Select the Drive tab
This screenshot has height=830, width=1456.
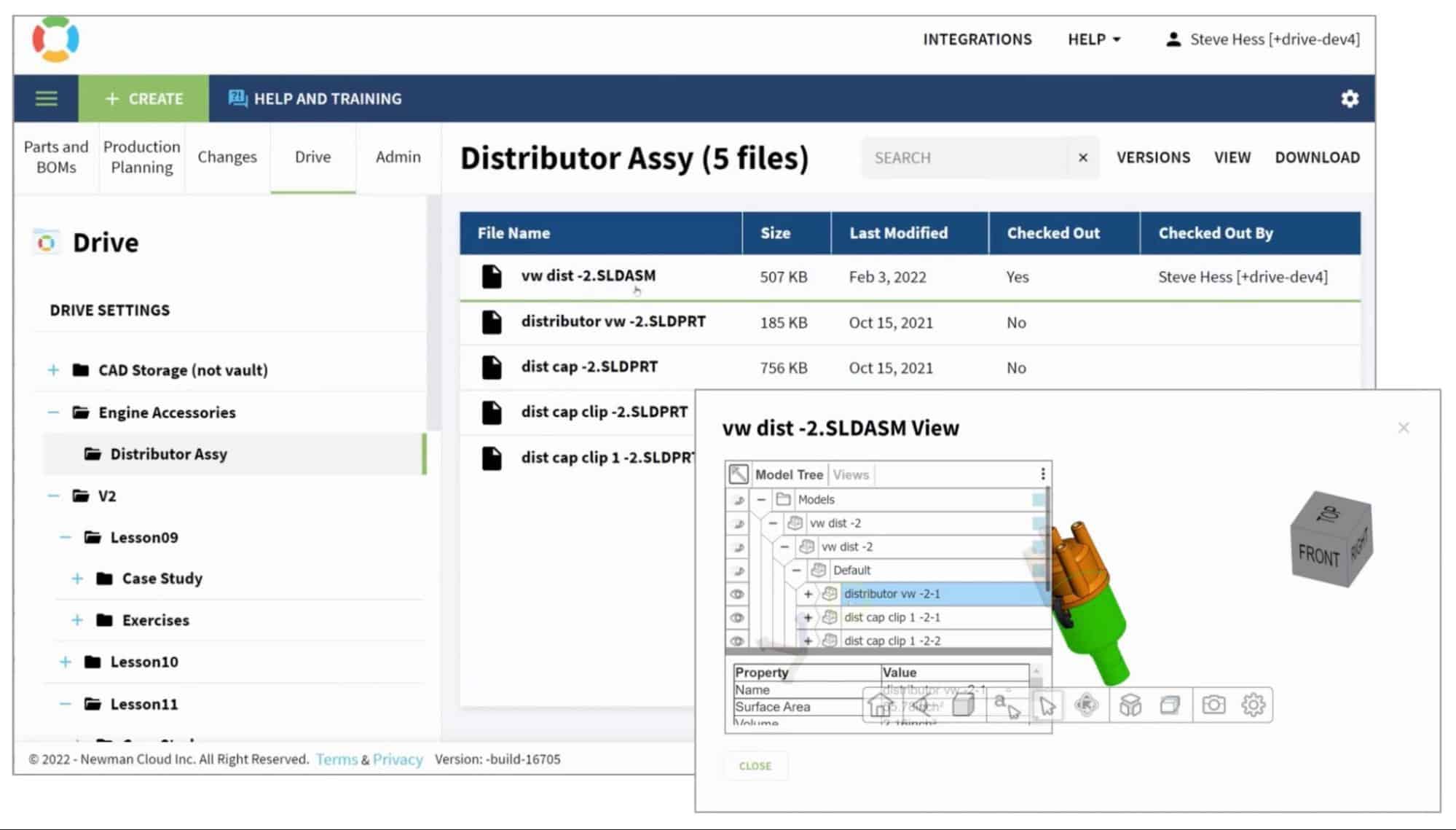tap(313, 157)
